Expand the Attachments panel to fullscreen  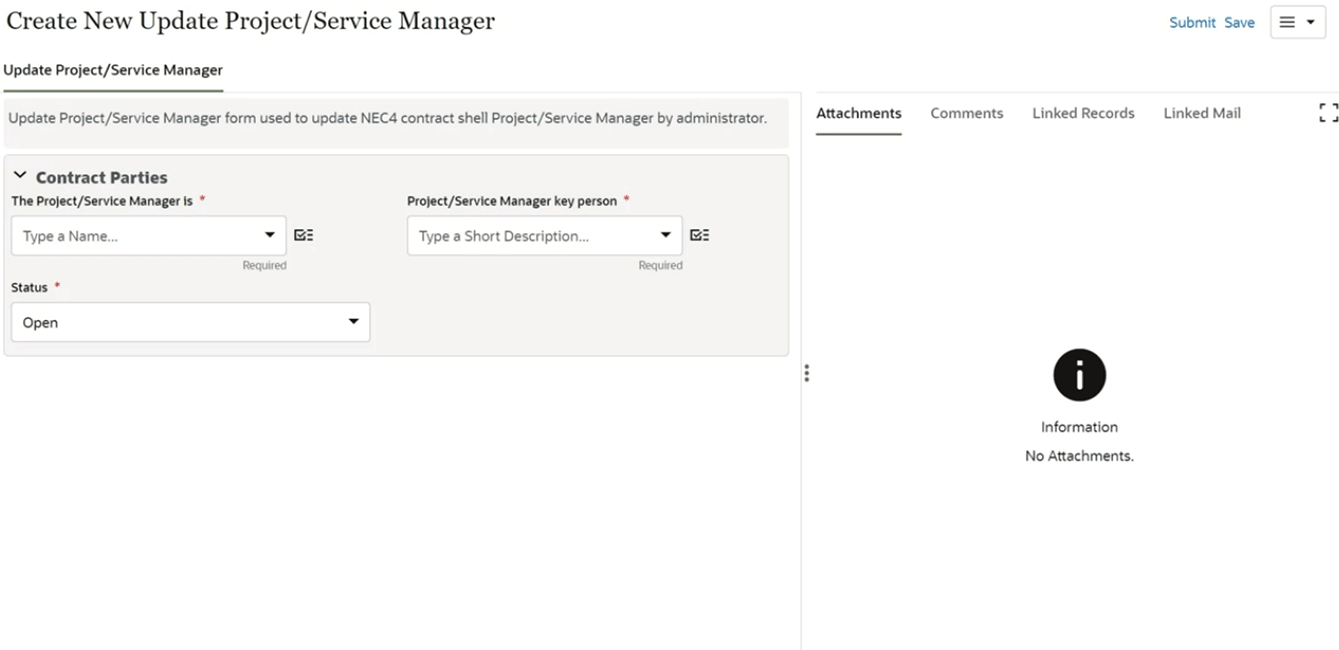point(1327,112)
